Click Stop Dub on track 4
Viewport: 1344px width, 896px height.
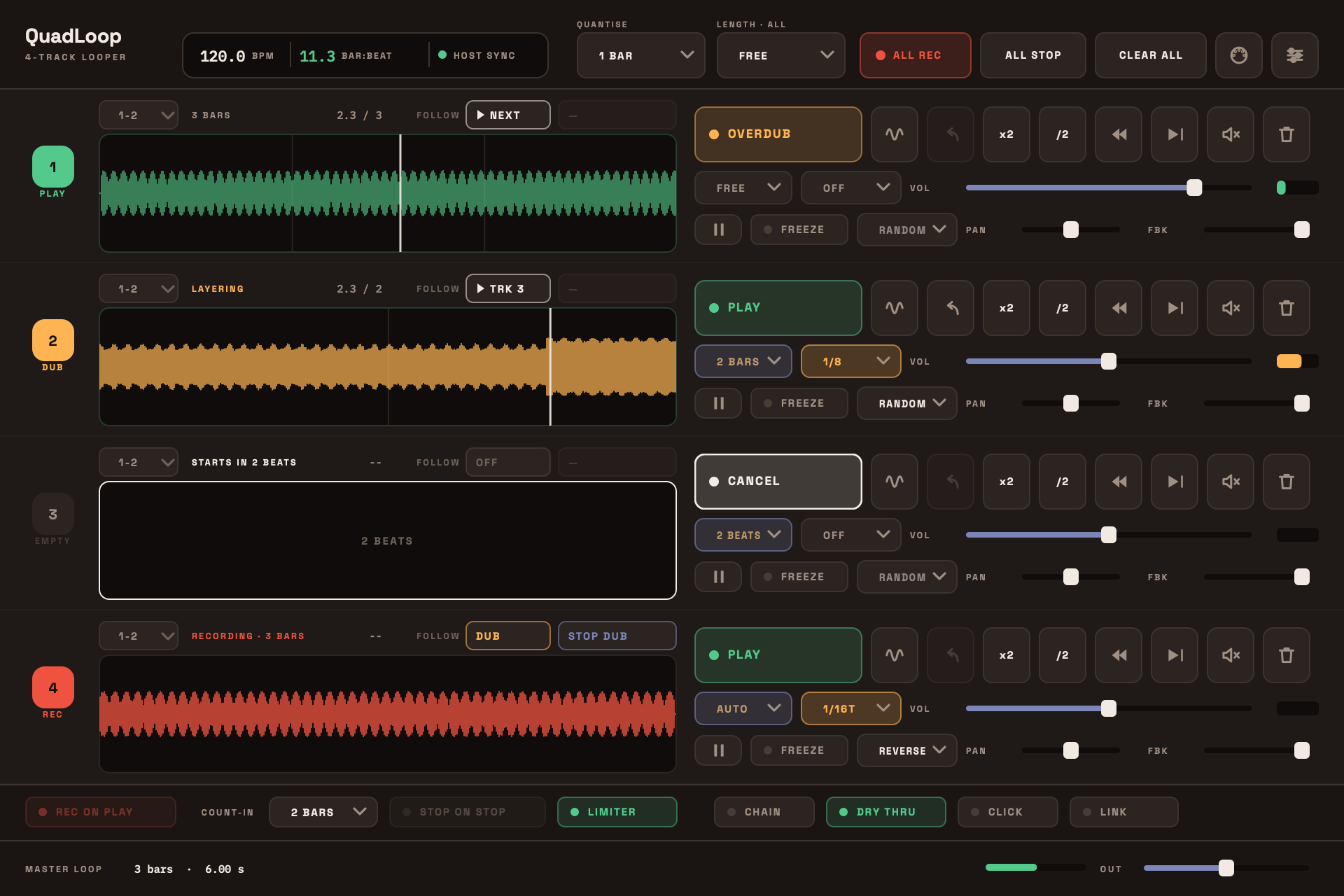[617, 636]
